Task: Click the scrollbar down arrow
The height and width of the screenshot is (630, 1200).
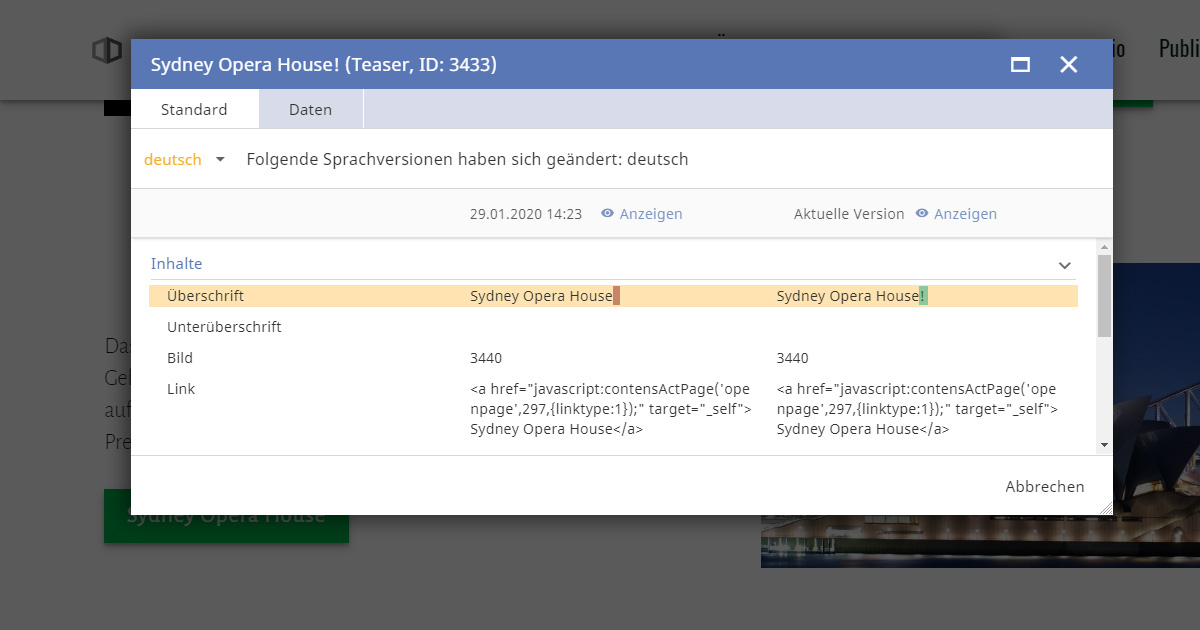Action: click(1104, 445)
